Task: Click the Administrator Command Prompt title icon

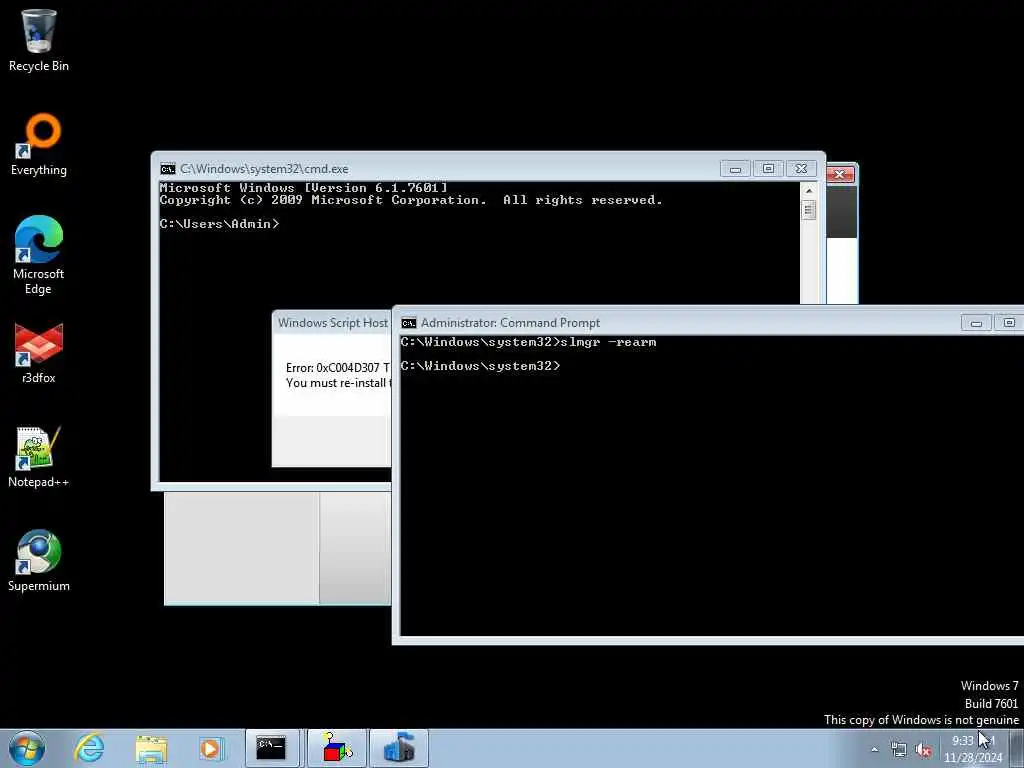Action: point(409,323)
